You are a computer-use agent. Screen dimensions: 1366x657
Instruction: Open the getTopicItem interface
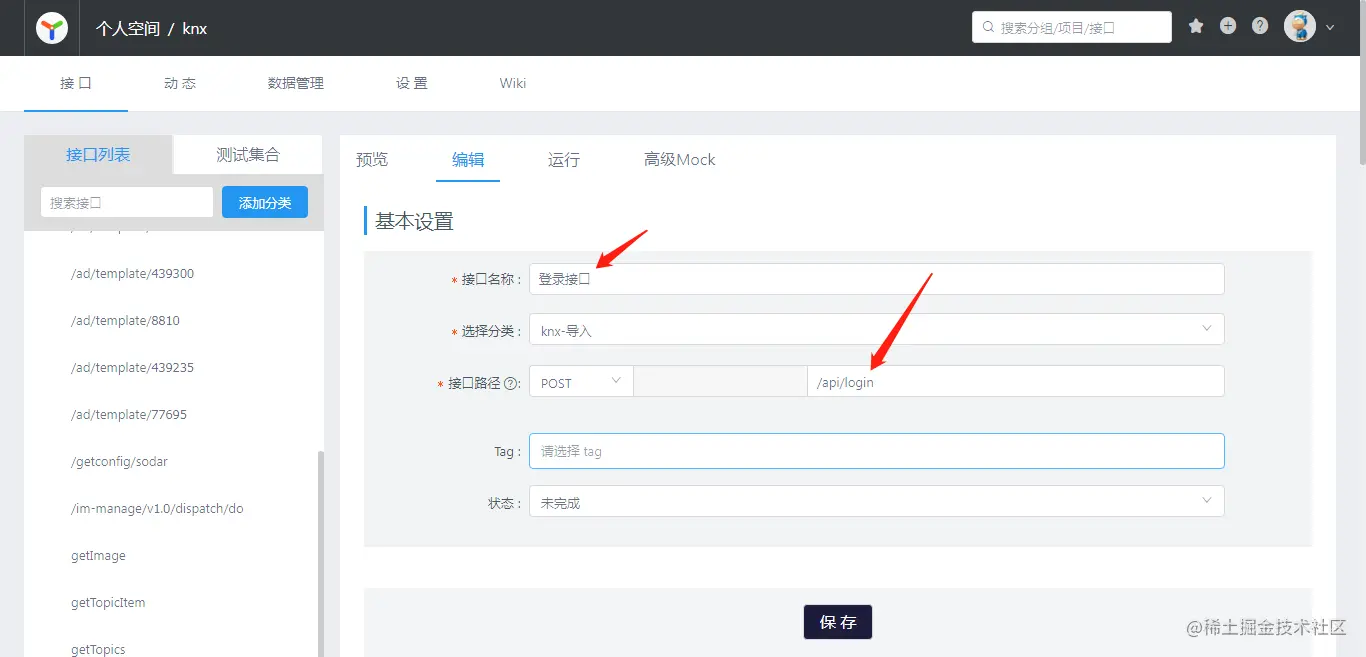108,602
